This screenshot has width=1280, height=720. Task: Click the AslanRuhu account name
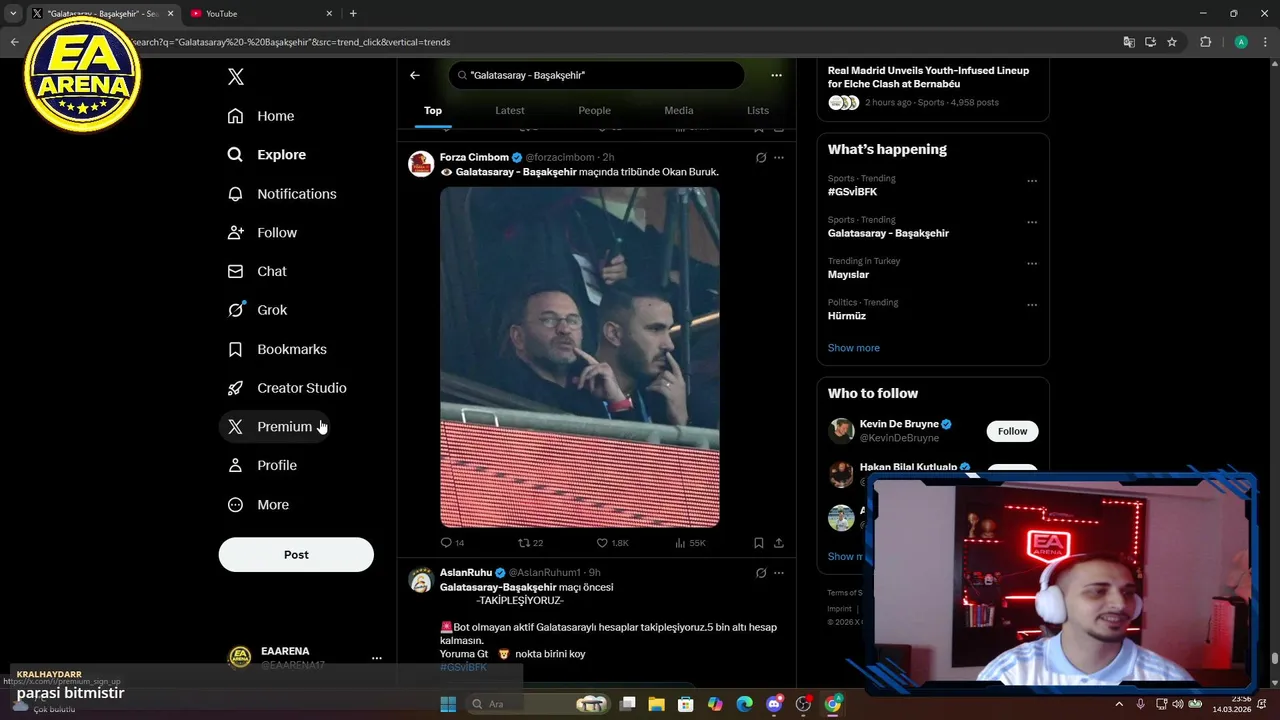click(x=466, y=573)
